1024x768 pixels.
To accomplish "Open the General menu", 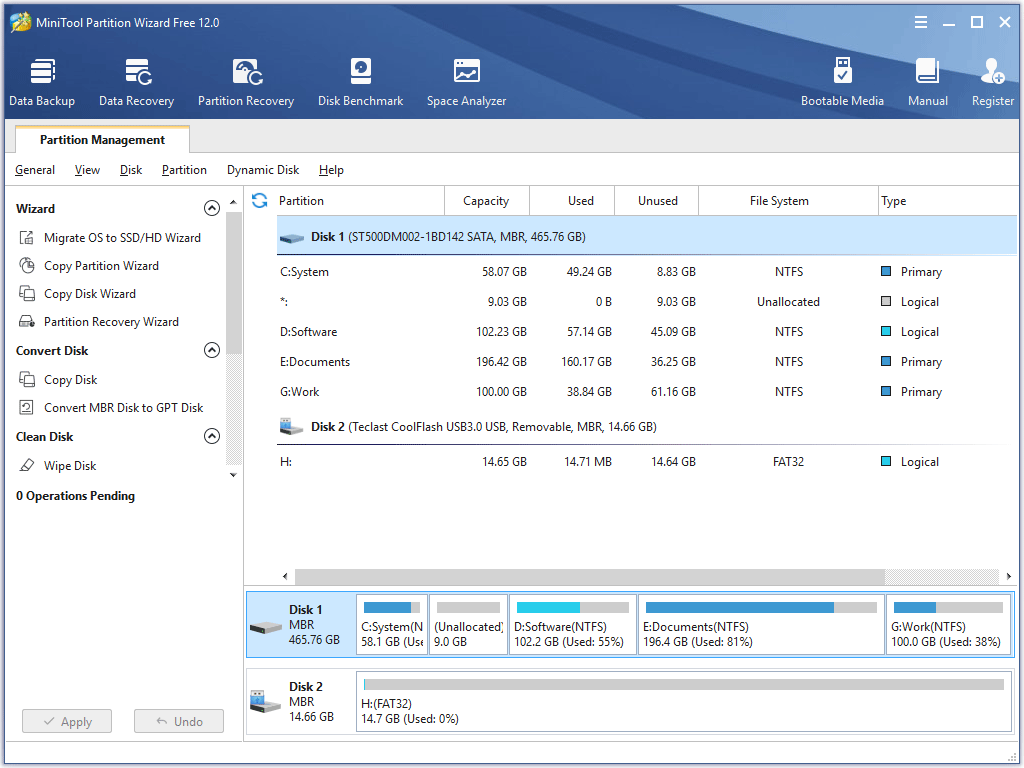I will [35, 170].
